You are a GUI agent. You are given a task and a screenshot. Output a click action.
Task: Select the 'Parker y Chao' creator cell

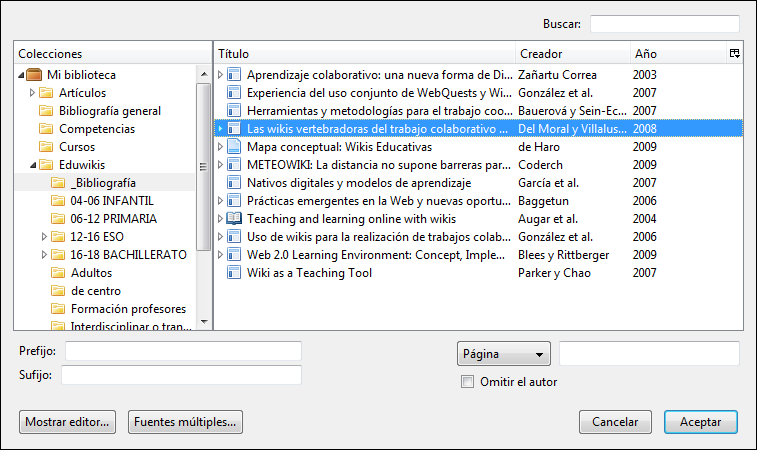coord(554,273)
